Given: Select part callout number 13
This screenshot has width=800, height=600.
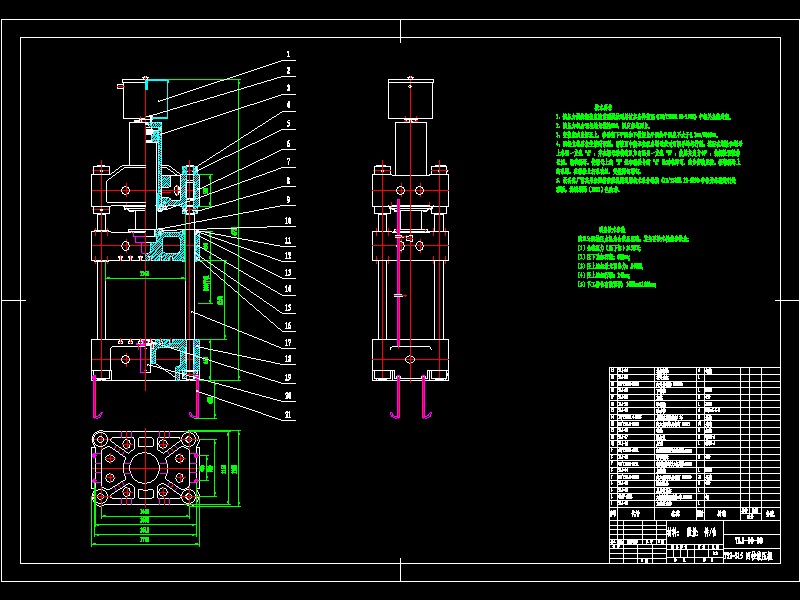Looking at the screenshot, I should click(x=288, y=273).
